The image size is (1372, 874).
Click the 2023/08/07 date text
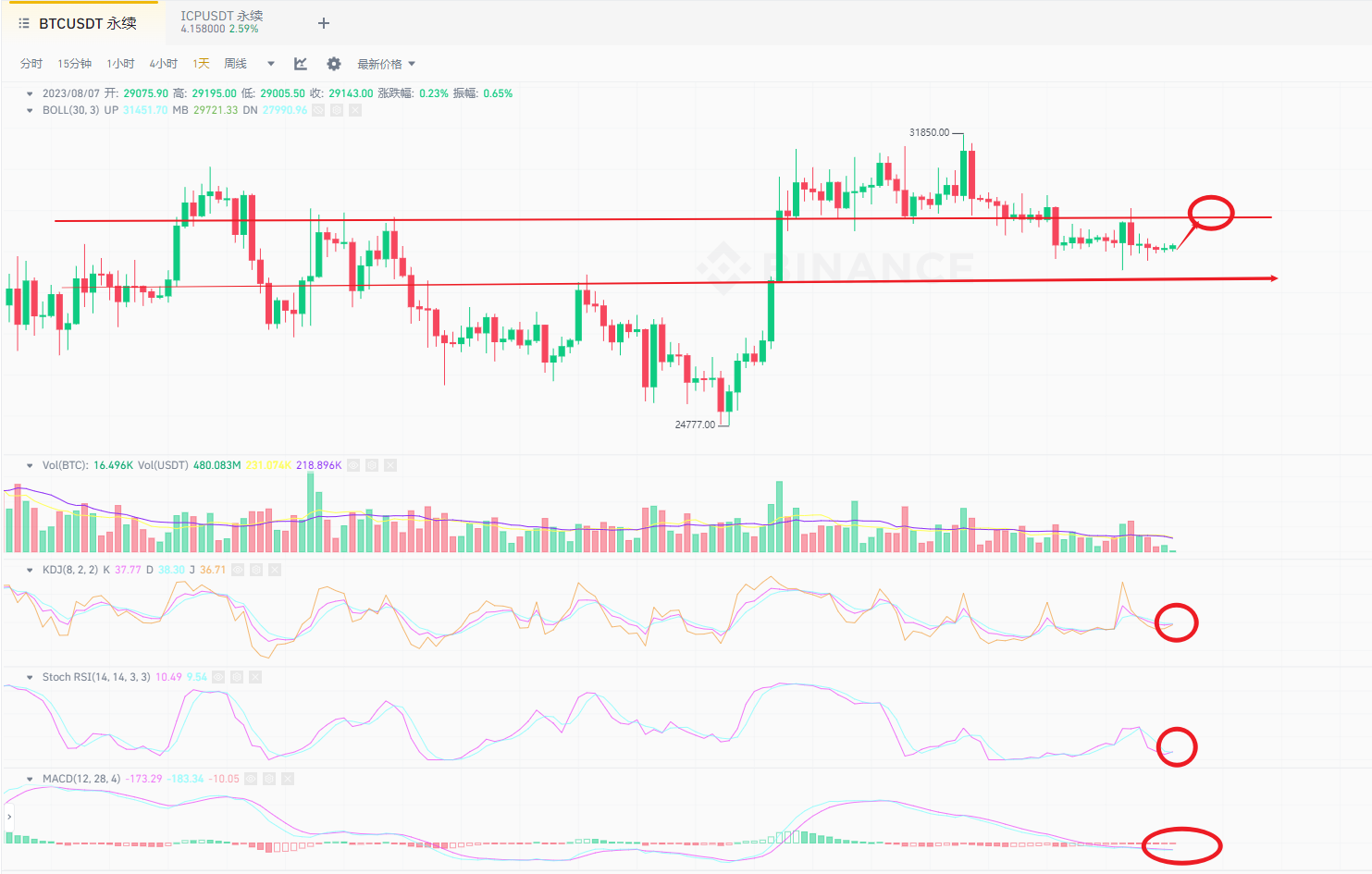pos(71,93)
